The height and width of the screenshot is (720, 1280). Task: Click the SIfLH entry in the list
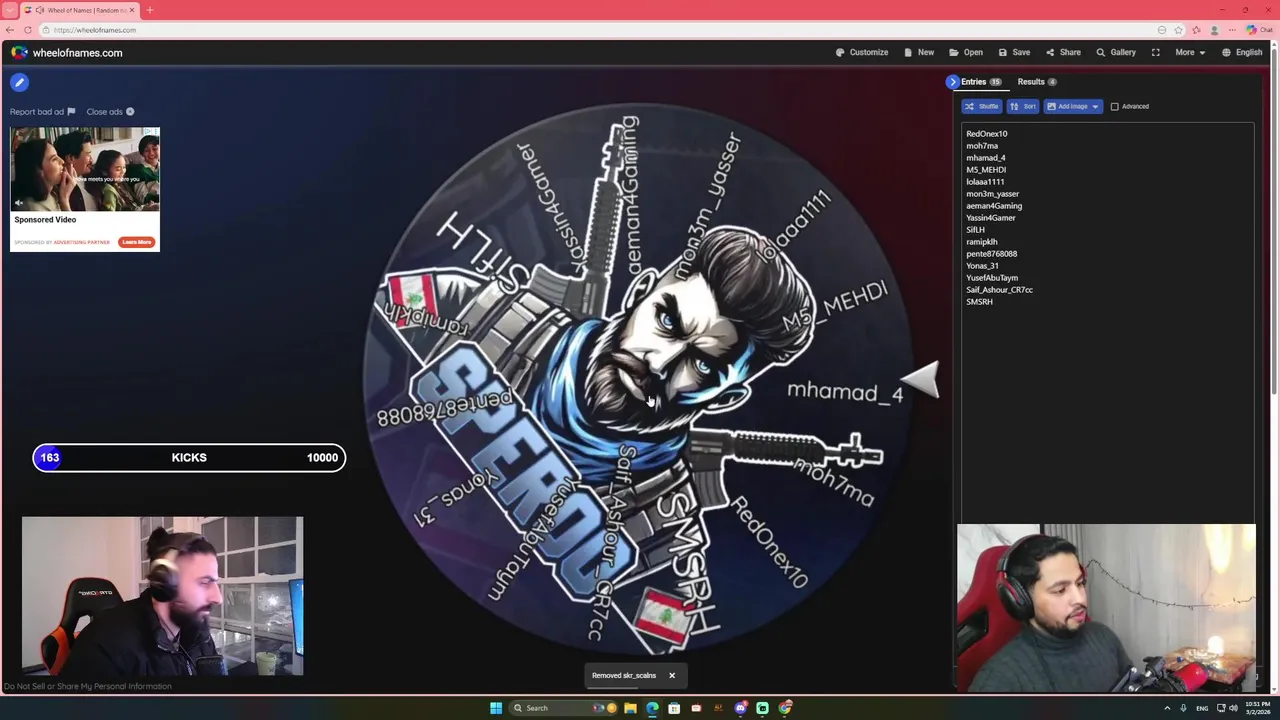click(x=975, y=230)
